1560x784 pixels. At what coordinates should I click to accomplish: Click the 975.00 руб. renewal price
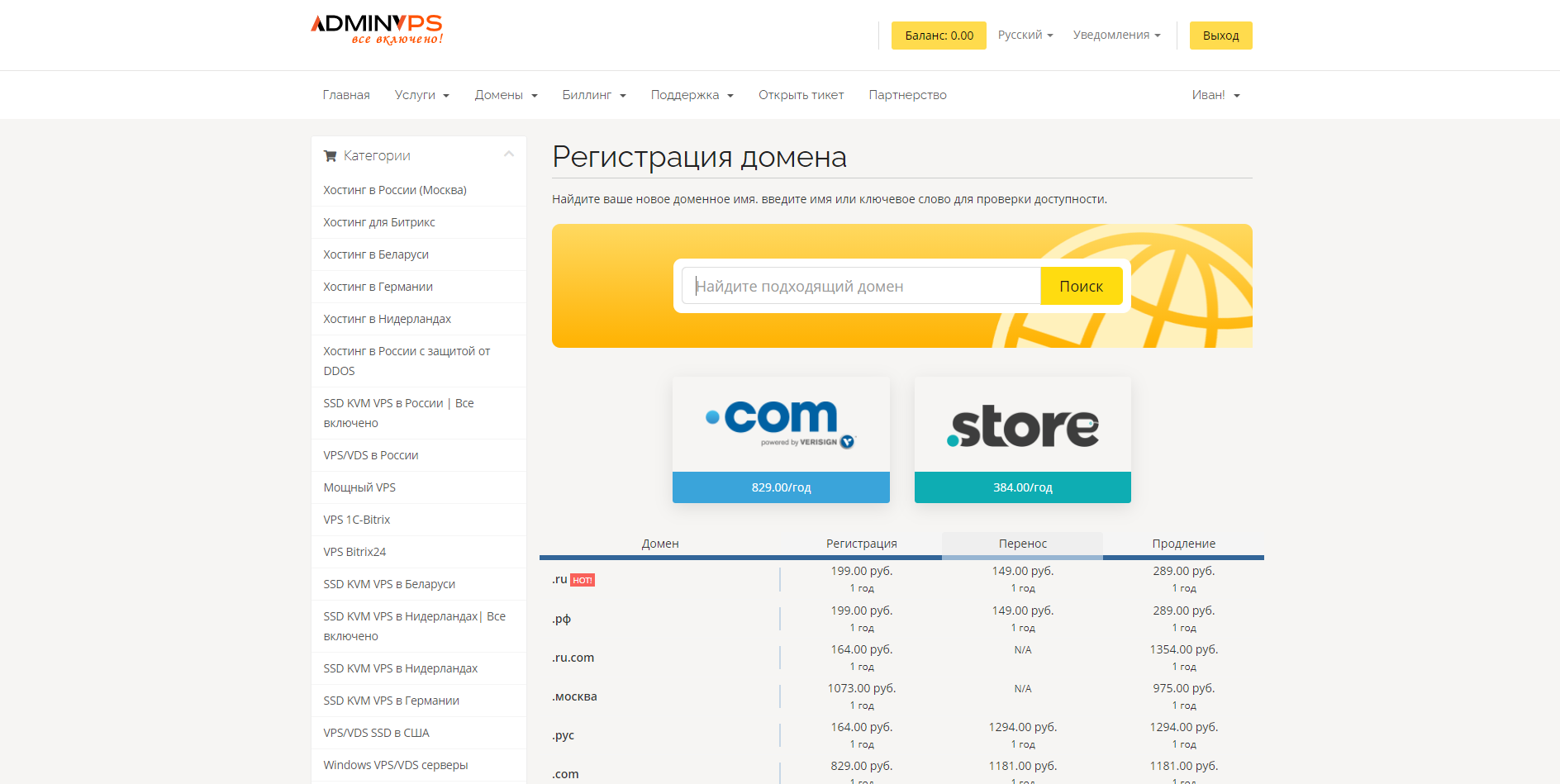coord(1183,688)
